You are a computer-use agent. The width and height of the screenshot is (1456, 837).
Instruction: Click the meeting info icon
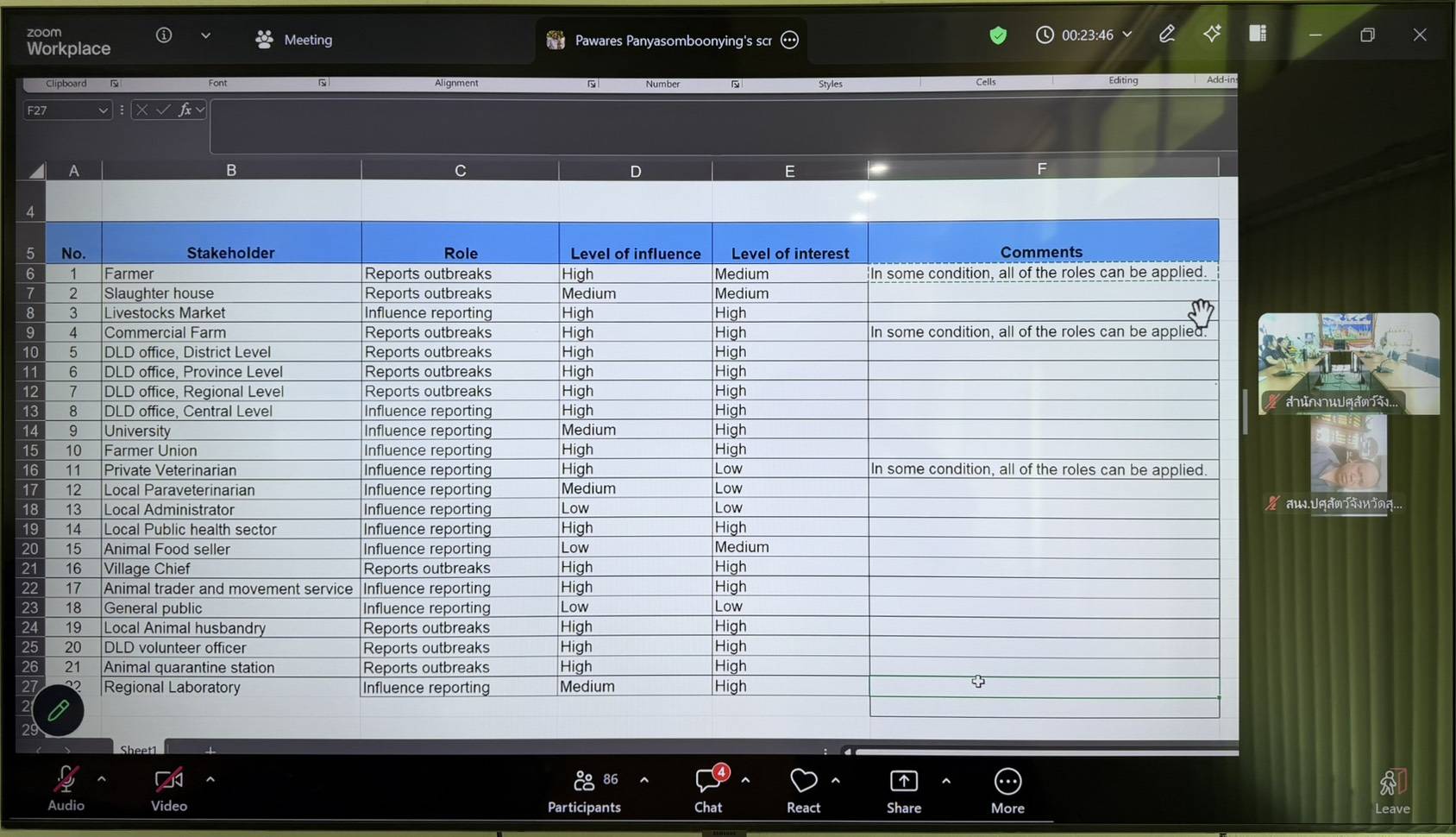[164, 35]
